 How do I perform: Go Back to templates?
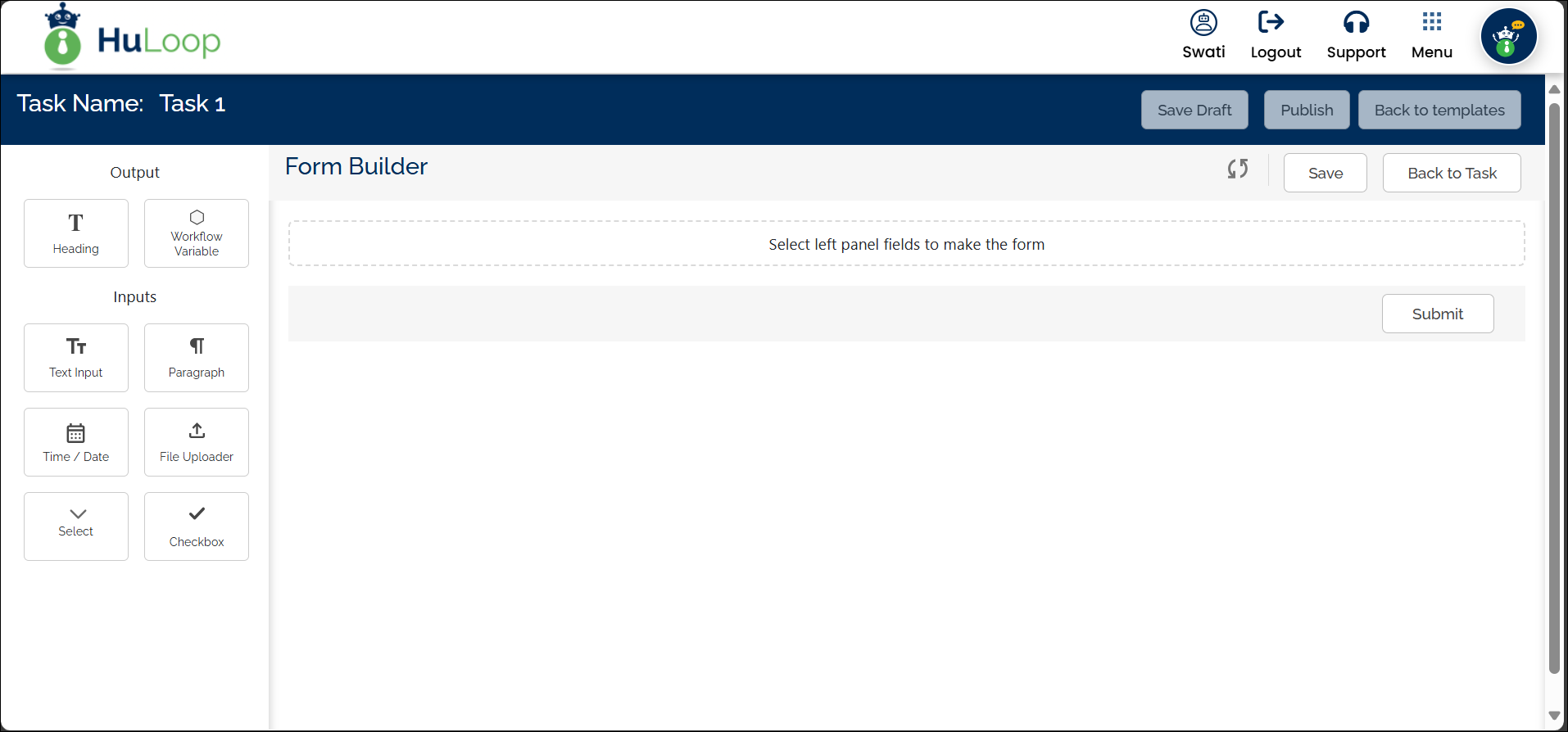click(1439, 110)
